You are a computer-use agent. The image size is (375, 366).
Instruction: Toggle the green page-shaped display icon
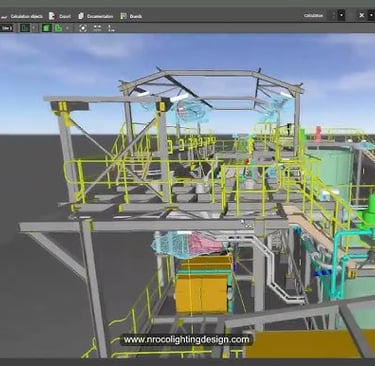[x=58, y=28]
